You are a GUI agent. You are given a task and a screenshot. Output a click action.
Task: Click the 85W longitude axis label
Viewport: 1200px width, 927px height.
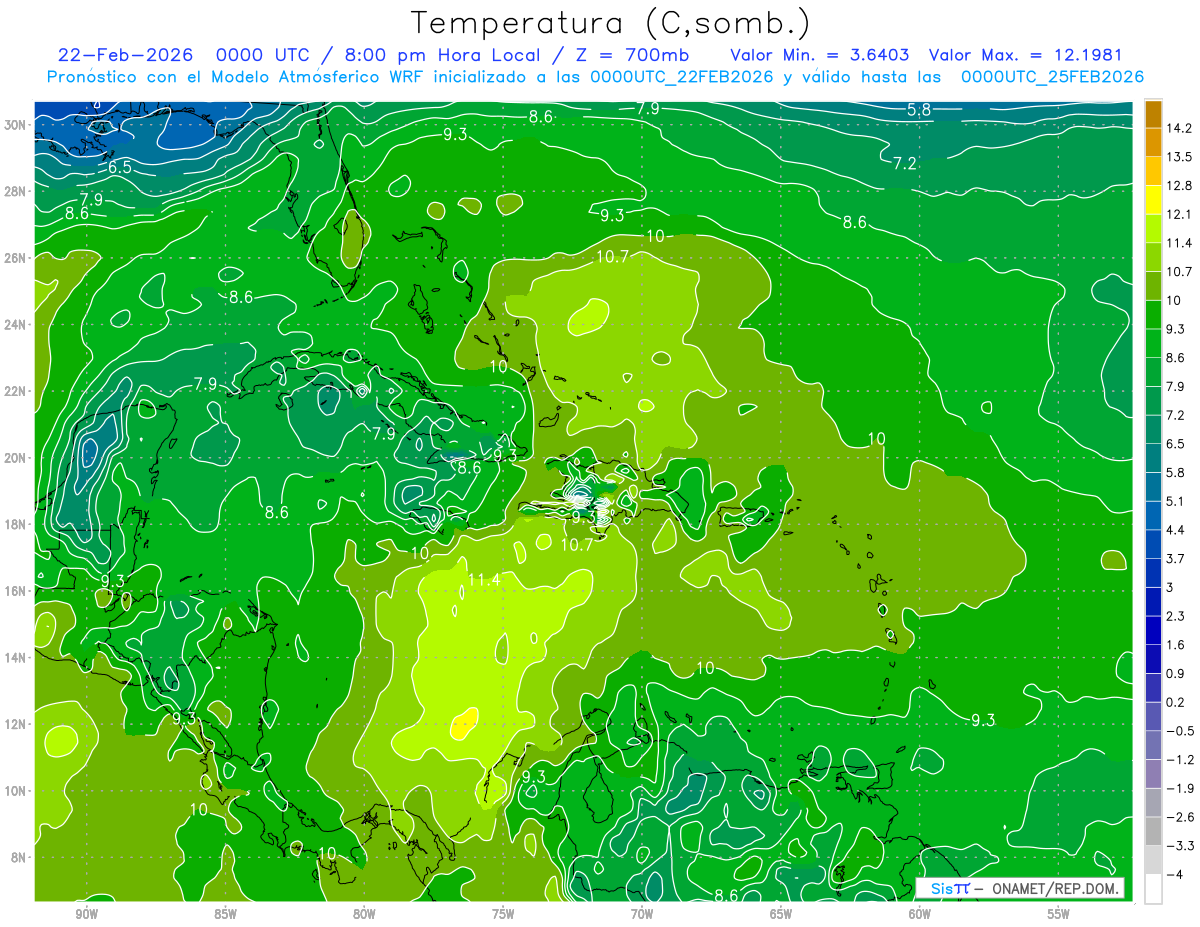point(225,914)
